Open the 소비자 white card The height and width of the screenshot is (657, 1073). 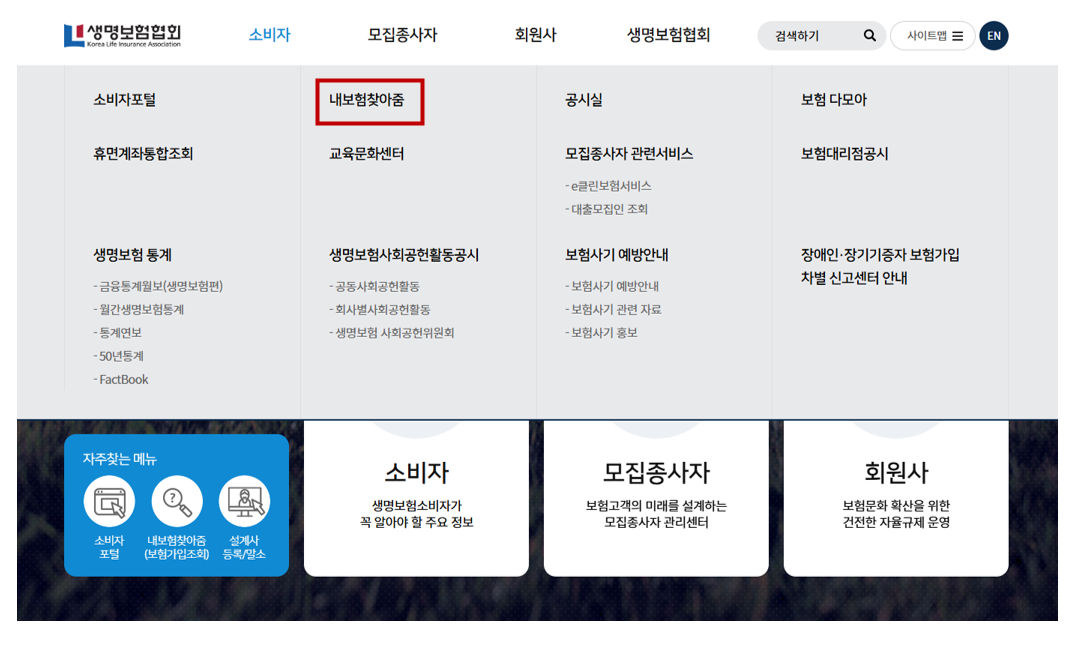(416, 497)
